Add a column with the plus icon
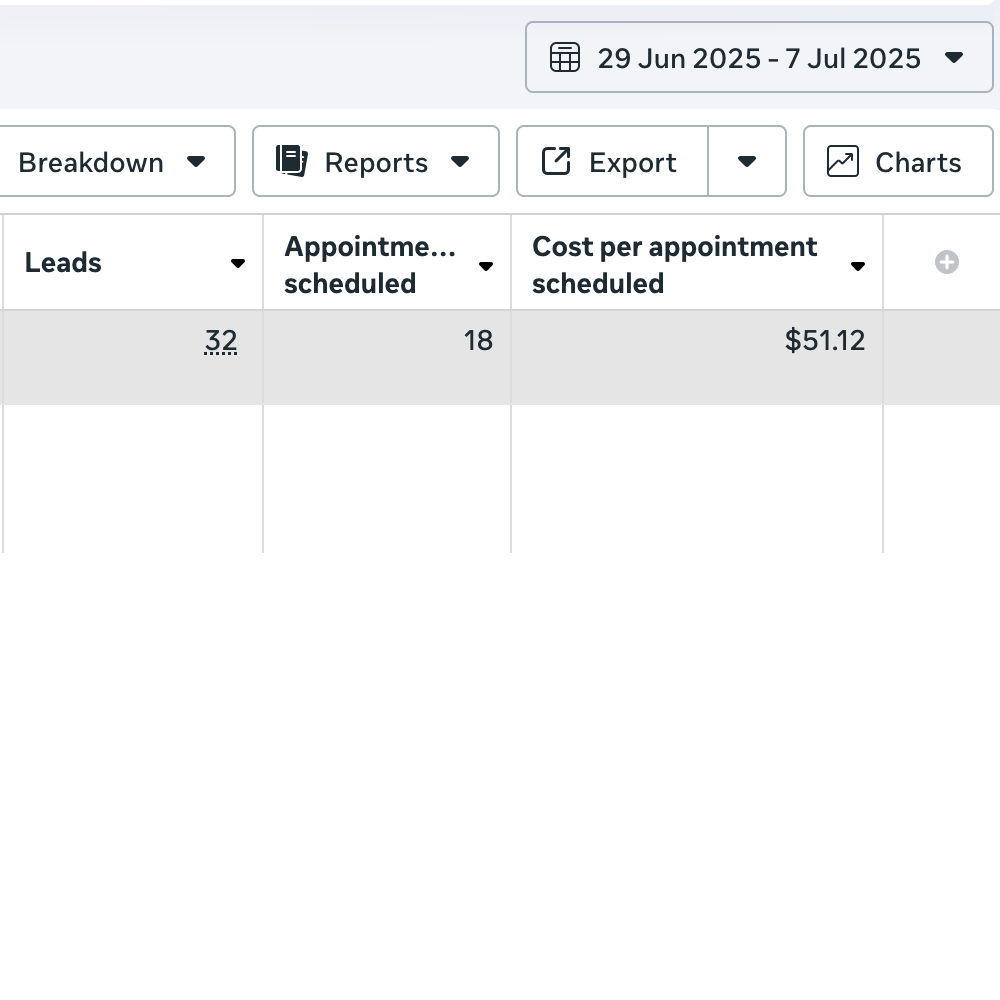This screenshot has width=1000, height=1000. pyautogui.click(x=946, y=262)
